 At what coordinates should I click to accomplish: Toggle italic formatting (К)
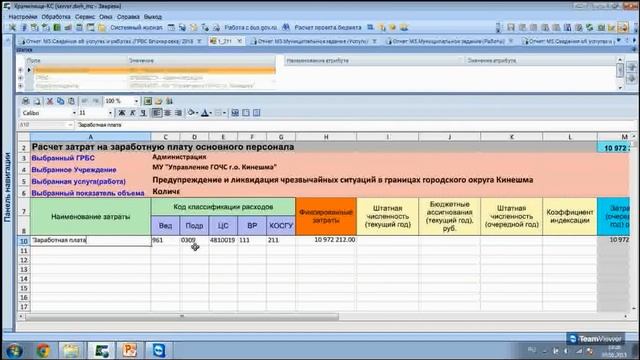click(x=132, y=113)
